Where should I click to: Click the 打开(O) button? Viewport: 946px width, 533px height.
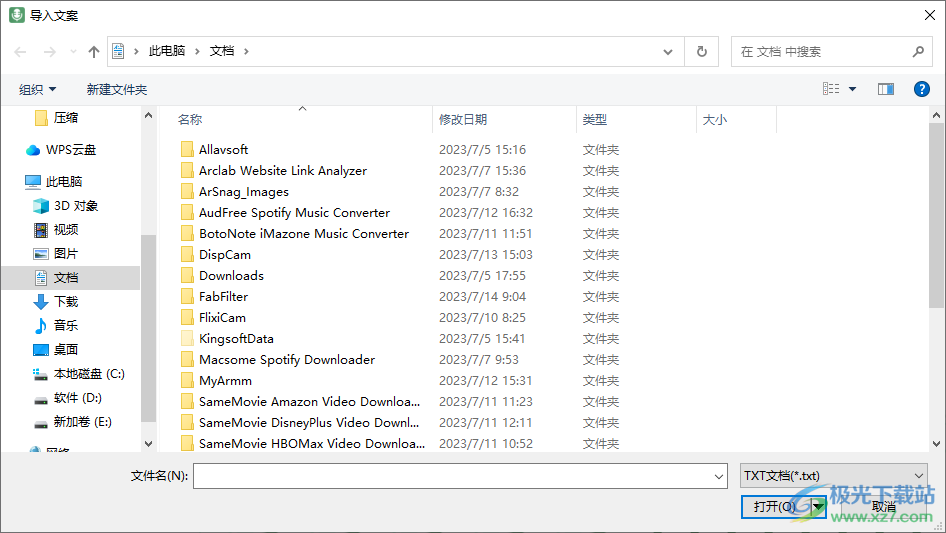[x=775, y=506]
